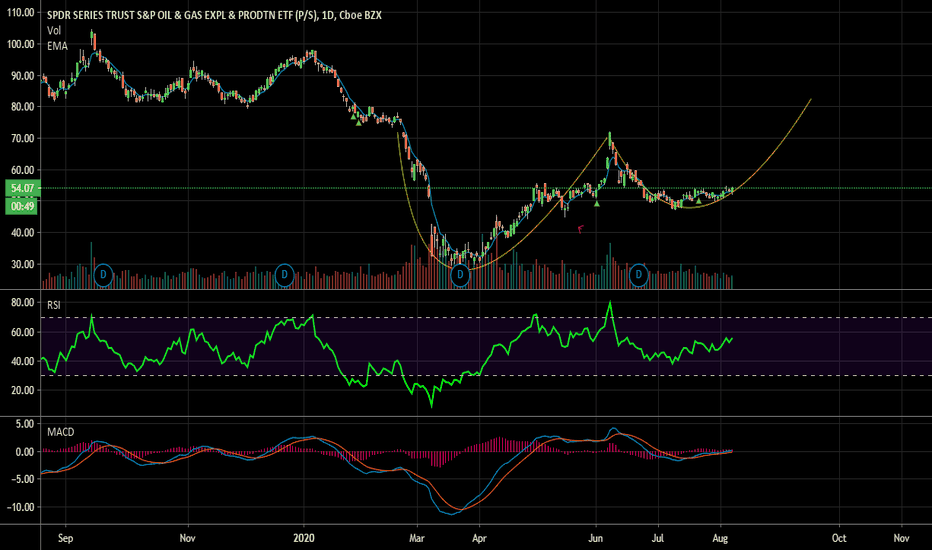Click the −10.00 MACD axis label

pyautogui.click(x=20, y=507)
